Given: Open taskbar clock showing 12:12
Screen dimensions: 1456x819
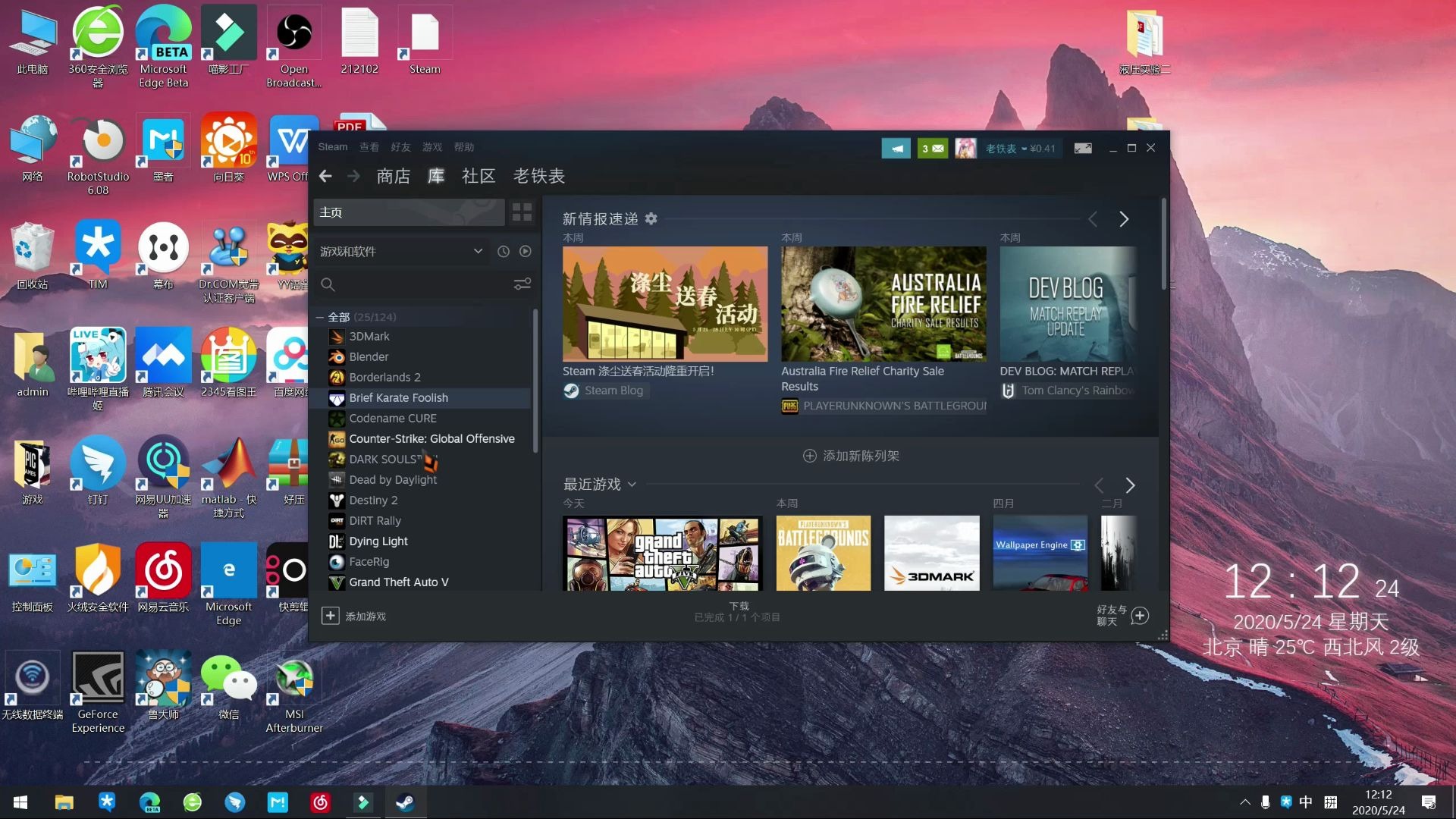Looking at the screenshot, I should 1378,802.
